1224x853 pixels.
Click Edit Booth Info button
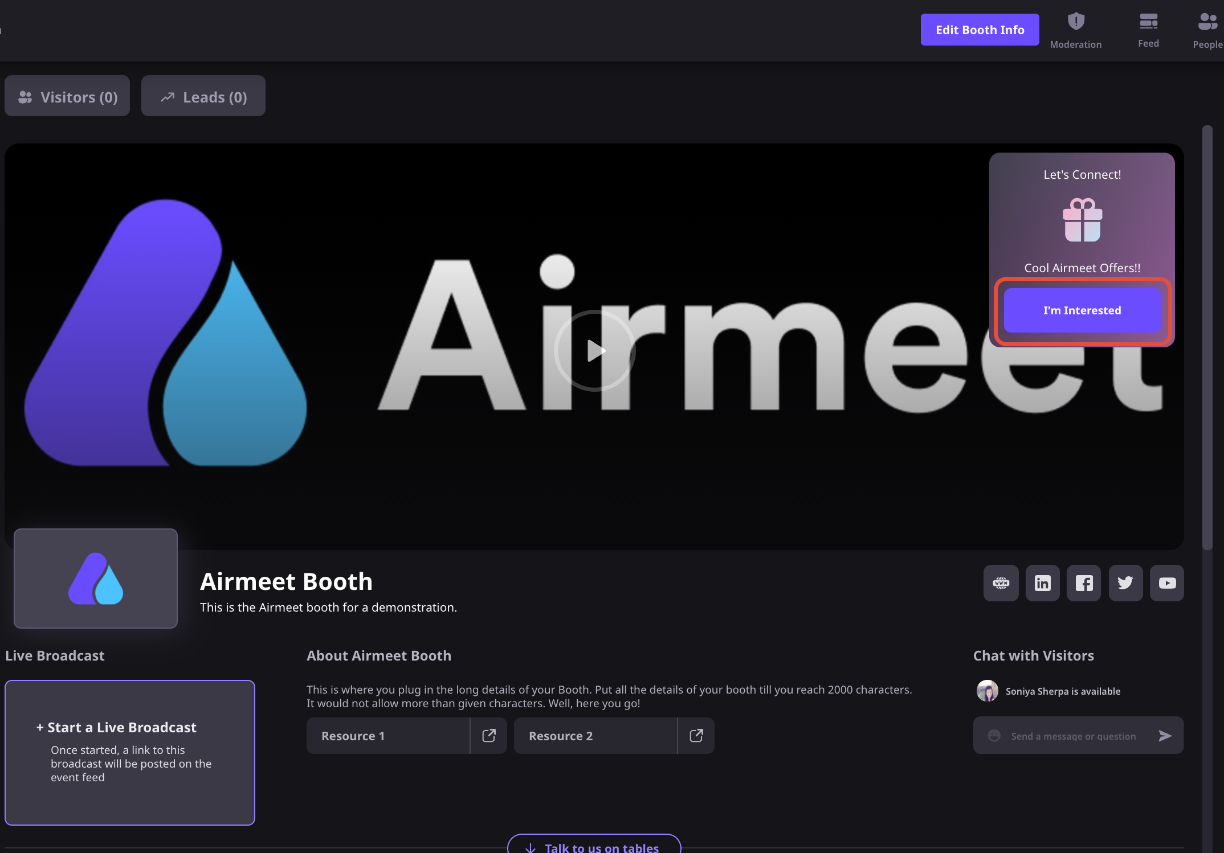coord(980,30)
